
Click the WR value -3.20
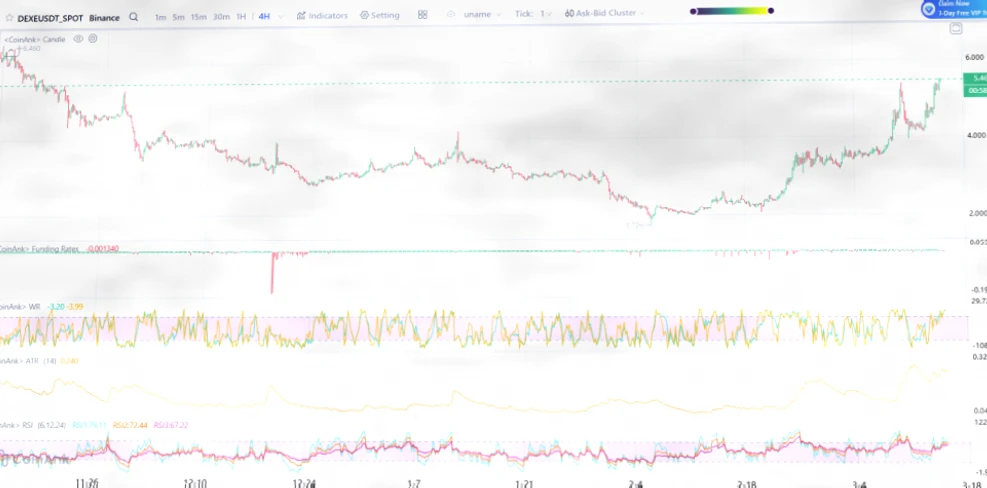55,307
